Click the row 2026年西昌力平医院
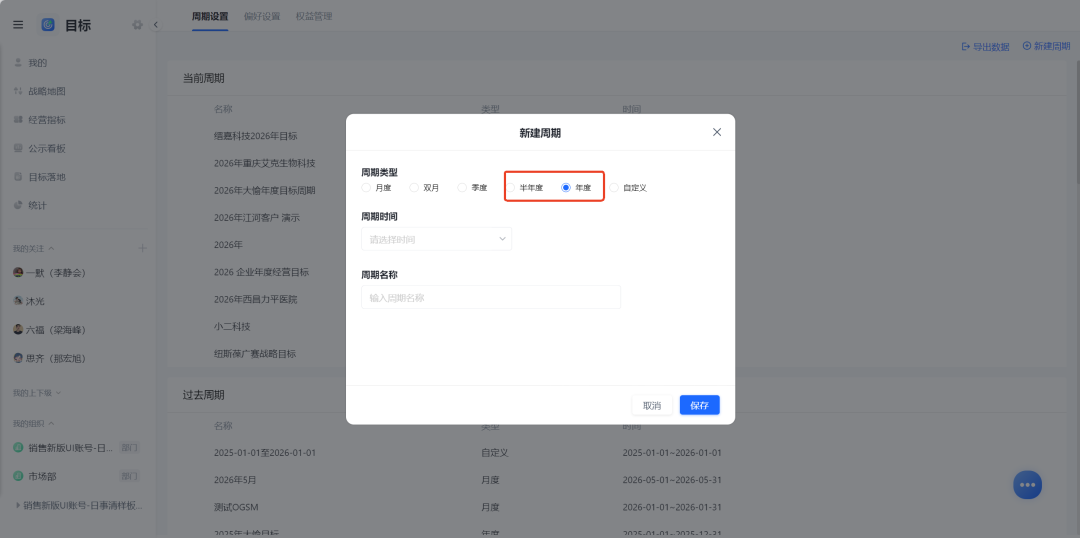1080x538 pixels. click(256, 300)
